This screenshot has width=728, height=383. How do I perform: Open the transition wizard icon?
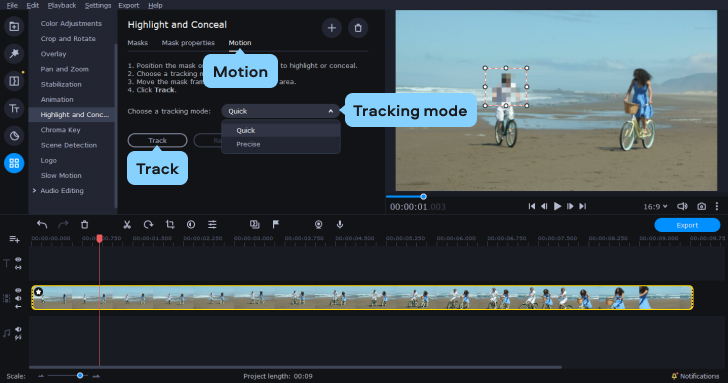point(254,225)
